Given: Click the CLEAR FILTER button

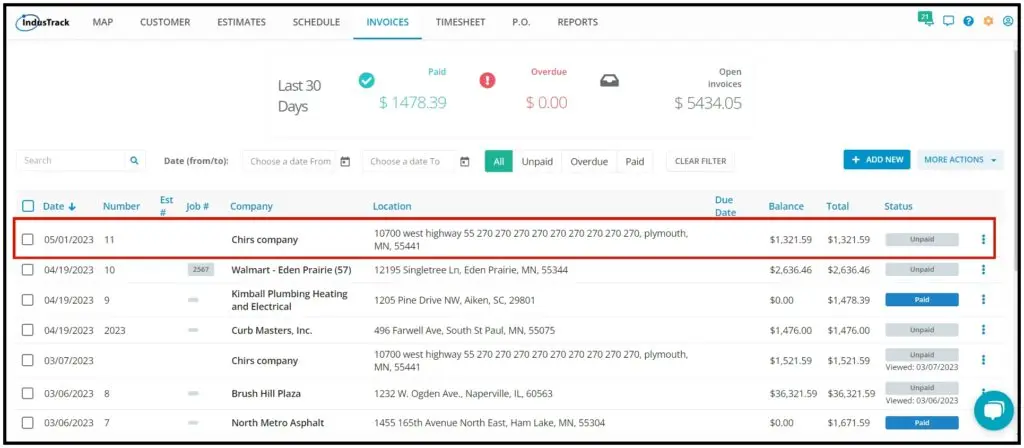Looking at the screenshot, I should click(700, 161).
